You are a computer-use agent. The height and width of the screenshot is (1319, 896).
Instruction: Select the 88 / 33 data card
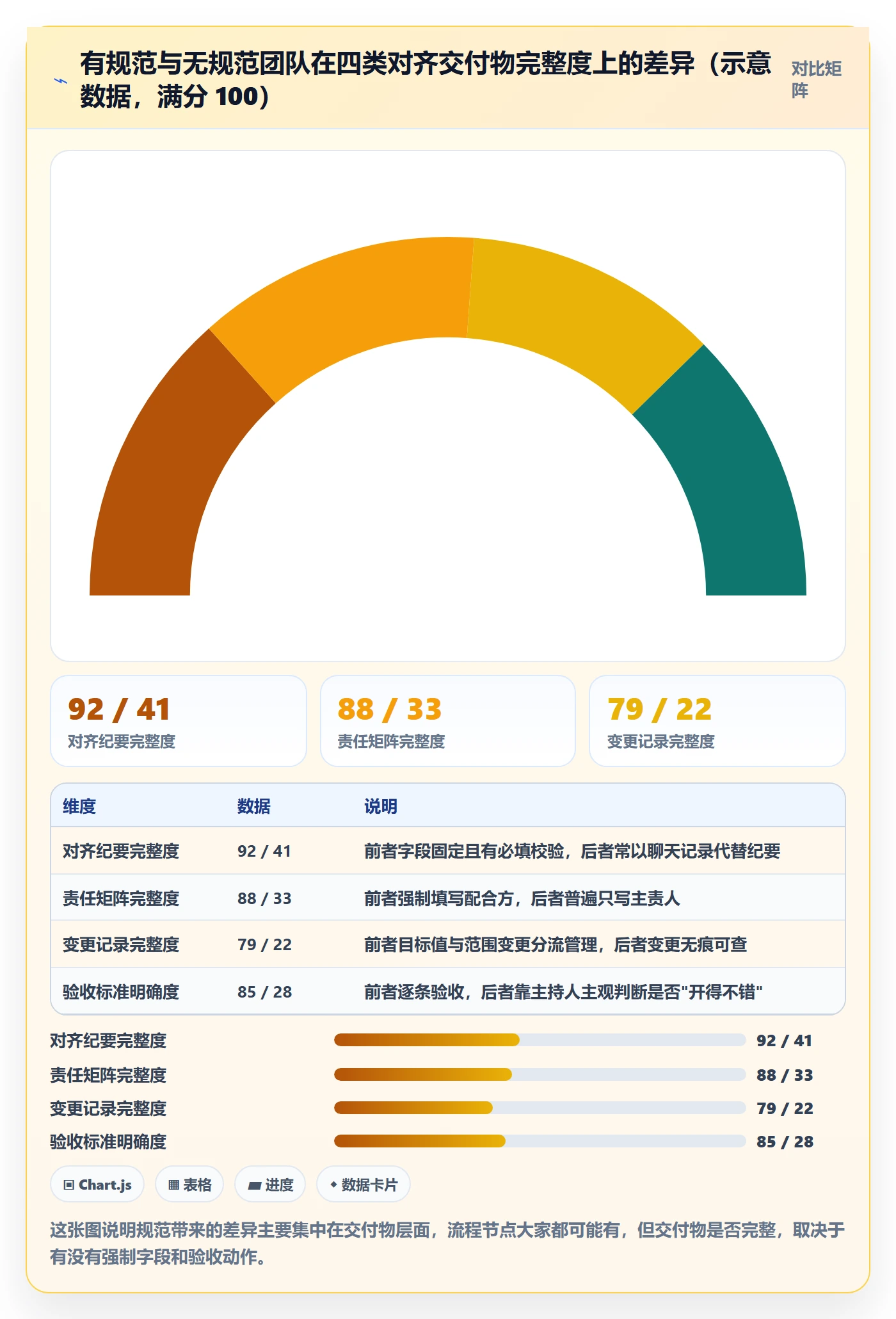point(448,721)
